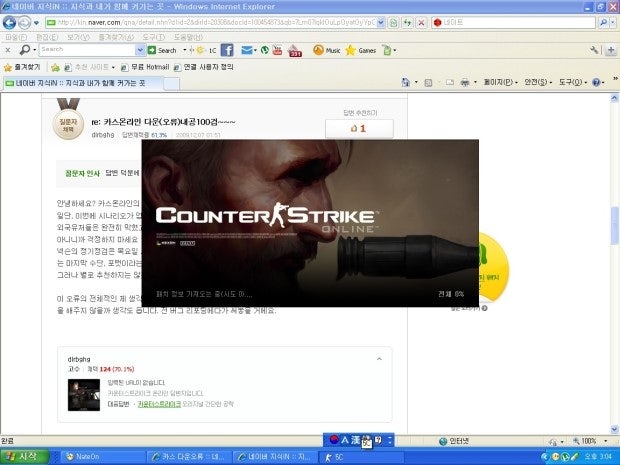Screen dimensions: 620x465
Task: Click the browser Back button
Action: 10,22
